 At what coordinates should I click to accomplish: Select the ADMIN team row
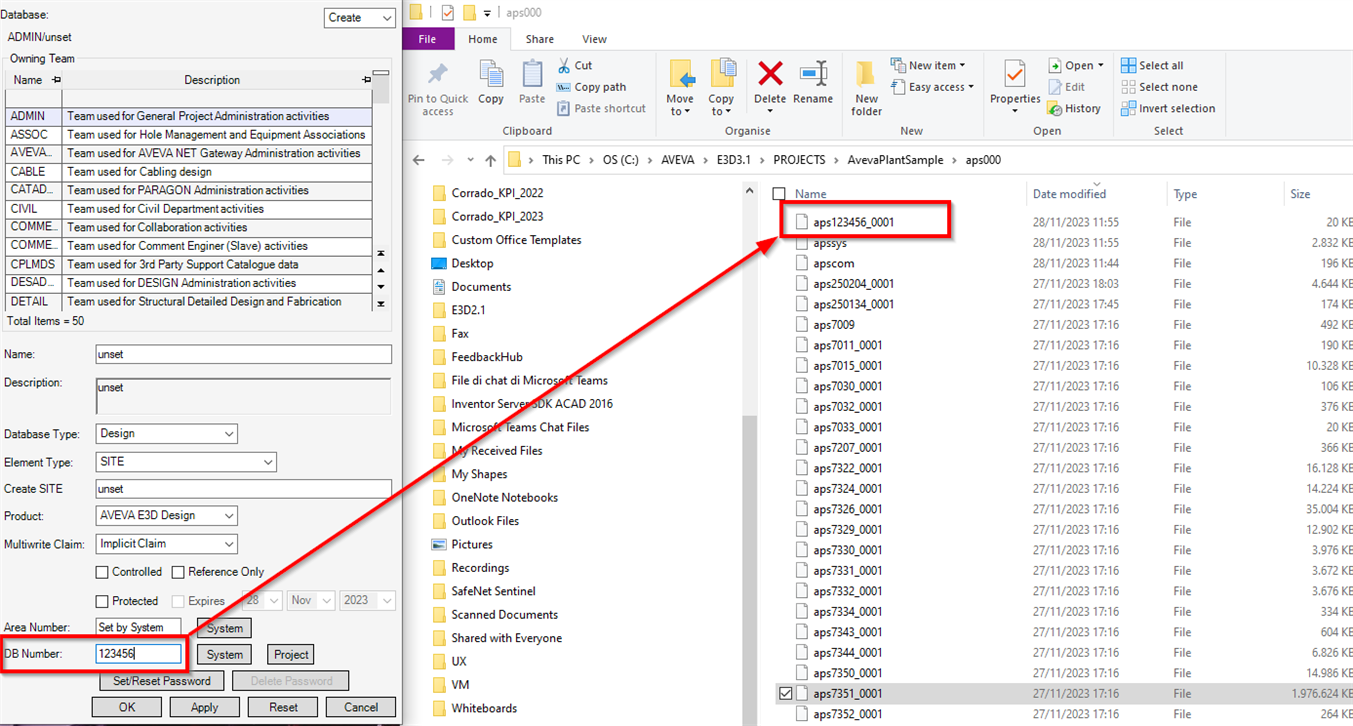[189, 116]
